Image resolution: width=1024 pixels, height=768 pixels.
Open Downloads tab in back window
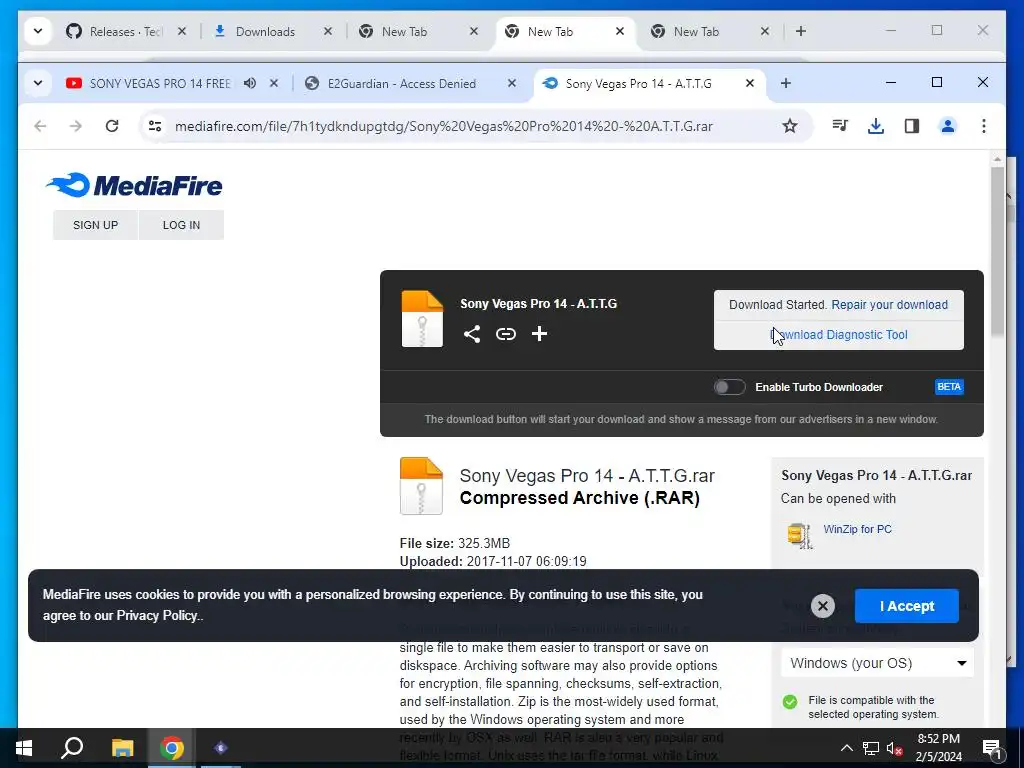click(265, 31)
